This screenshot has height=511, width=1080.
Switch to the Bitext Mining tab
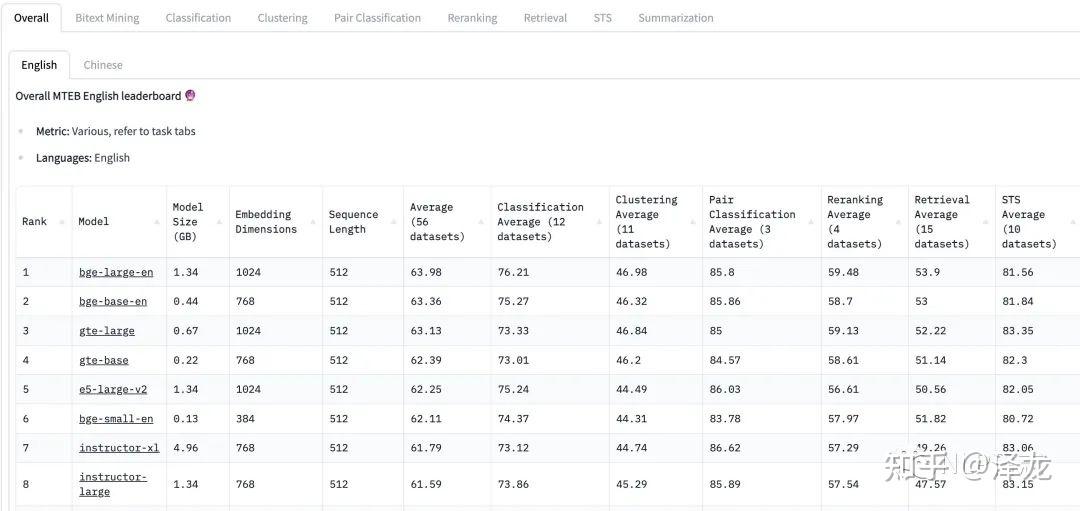[107, 18]
